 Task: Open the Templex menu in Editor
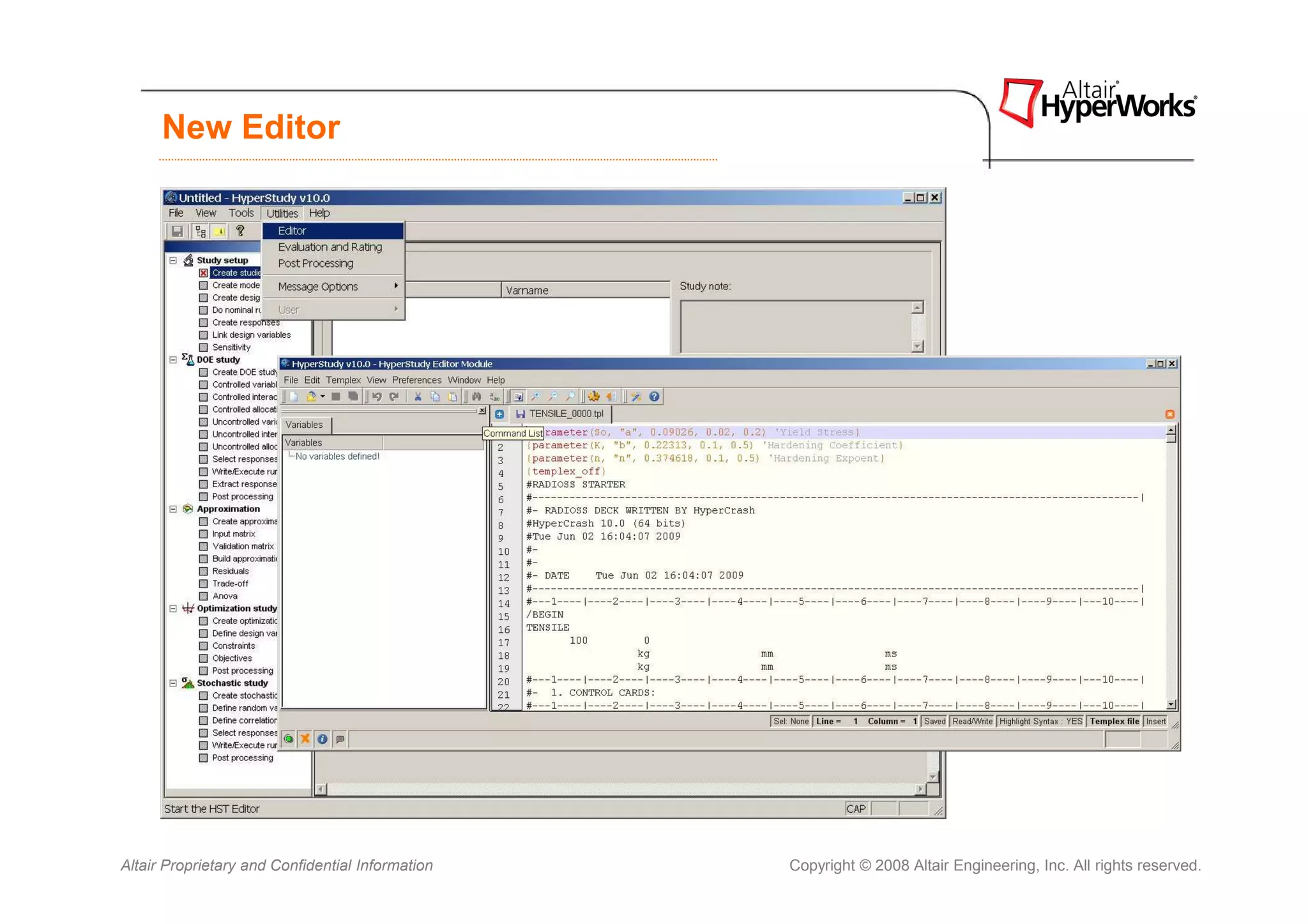click(343, 380)
